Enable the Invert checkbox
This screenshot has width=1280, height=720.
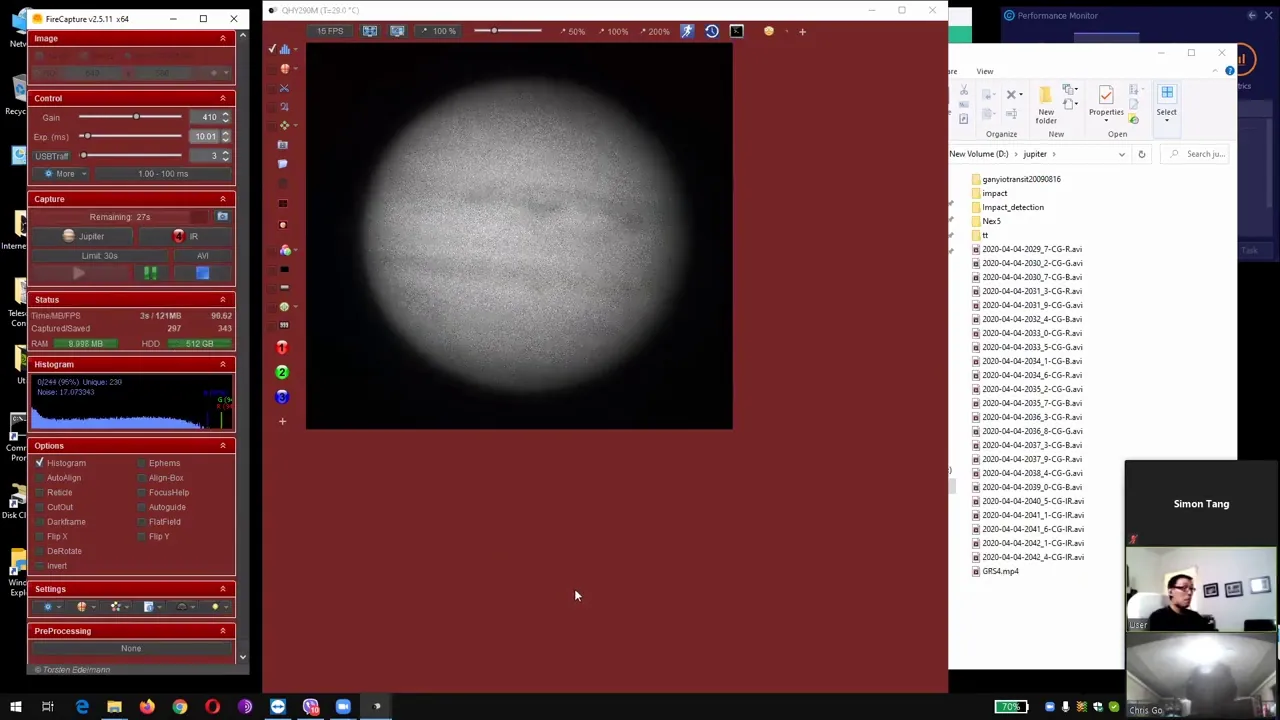(x=40, y=566)
